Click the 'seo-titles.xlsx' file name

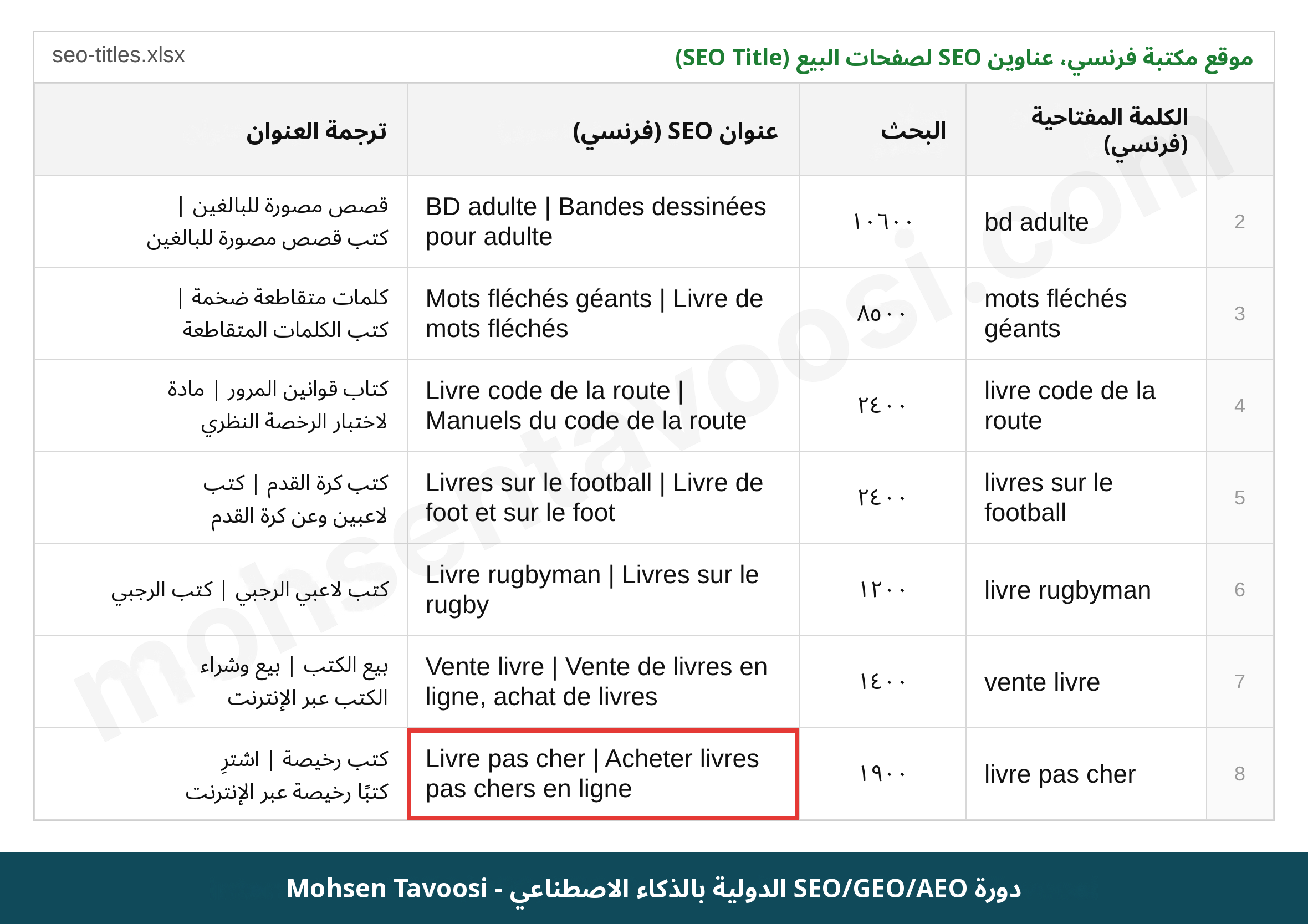119,55
